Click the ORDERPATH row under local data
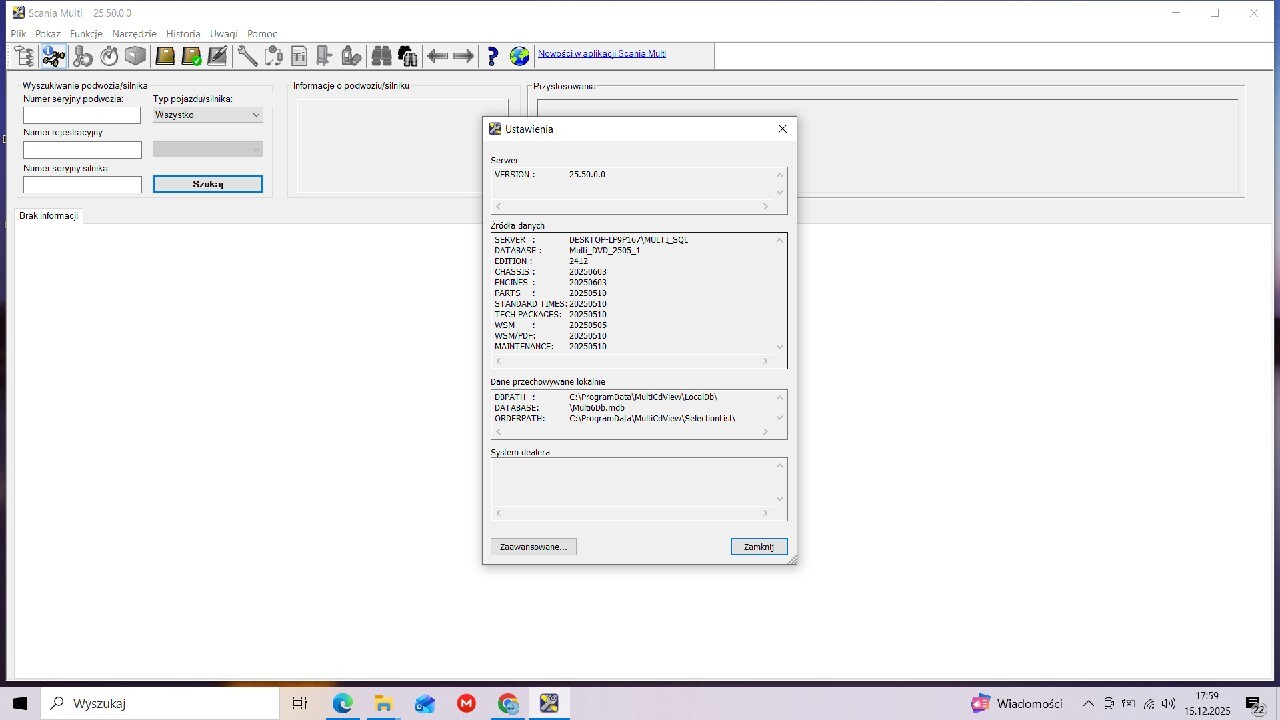The image size is (1280, 720). coord(615,418)
